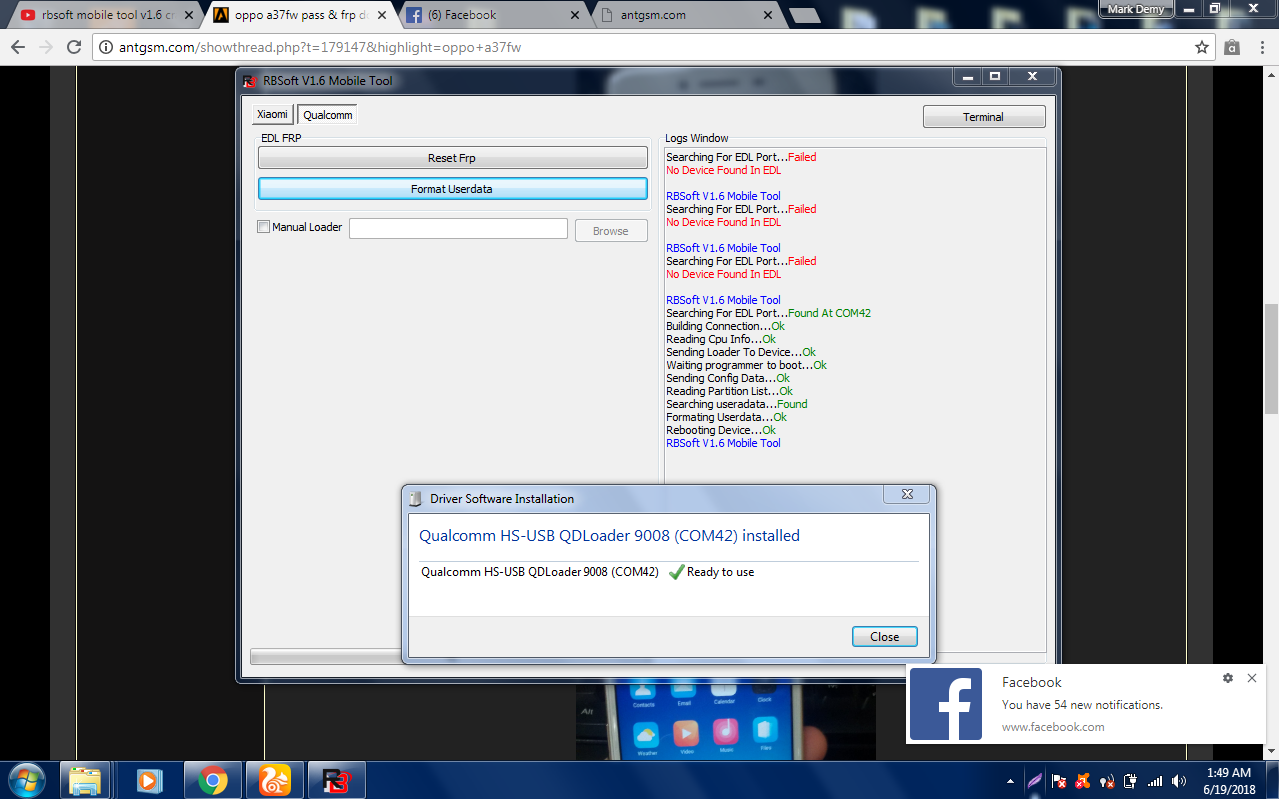Image resolution: width=1279 pixels, height=799 pixels.
Task: View site information icon in address bar
Action: tap(104, 47)
